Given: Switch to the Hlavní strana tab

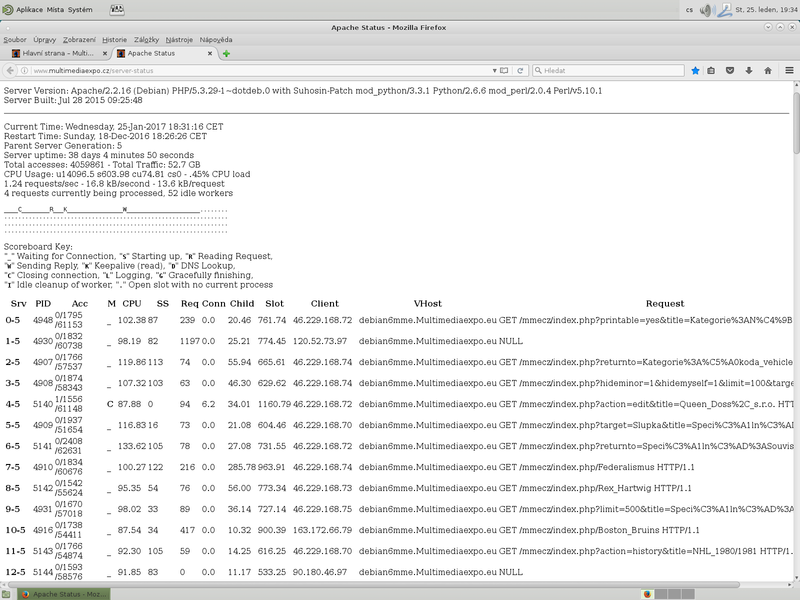Looking at the screenshot, I should point(60,55).
